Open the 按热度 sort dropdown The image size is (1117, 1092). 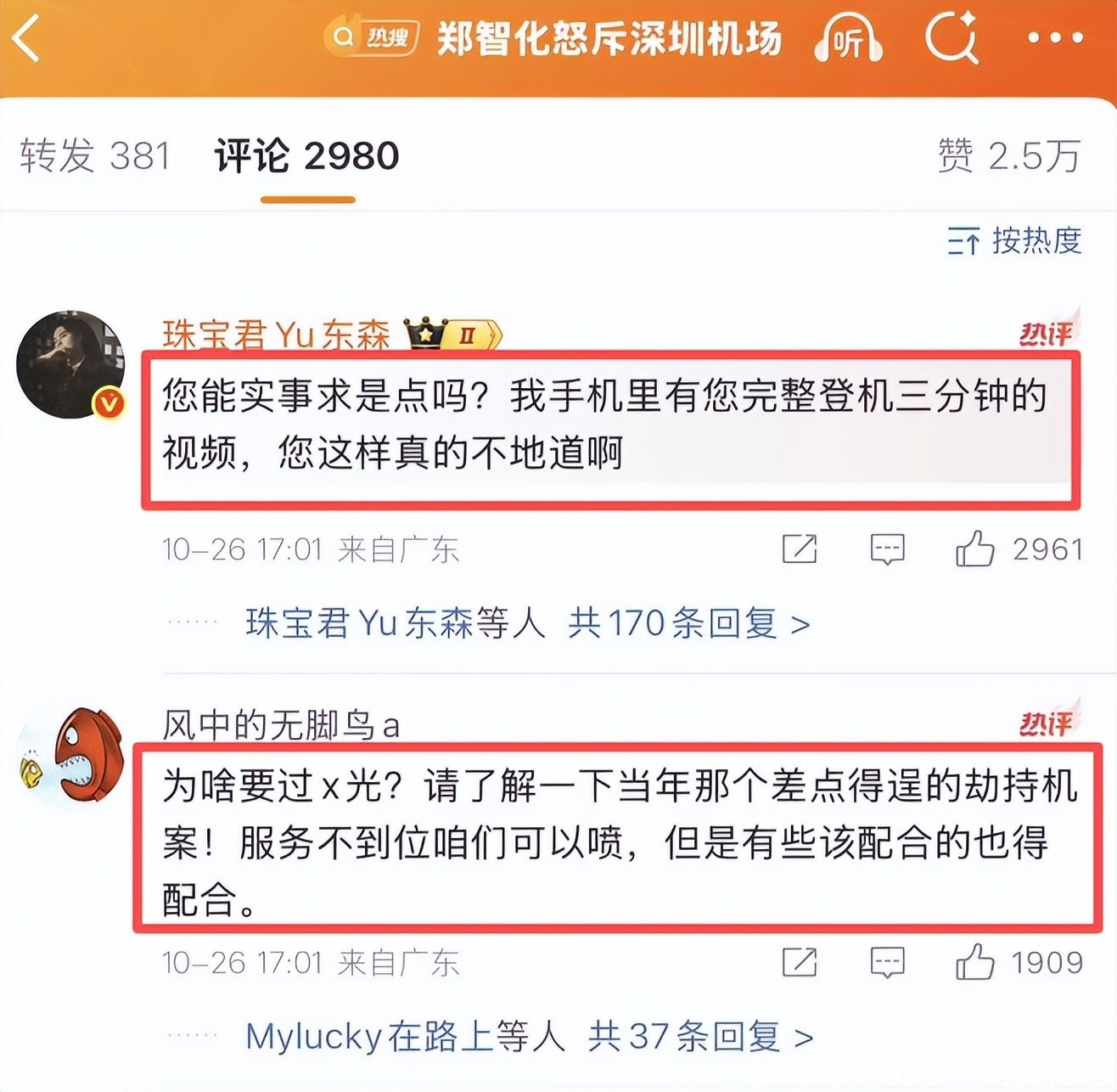click(x=1014, y=241)
